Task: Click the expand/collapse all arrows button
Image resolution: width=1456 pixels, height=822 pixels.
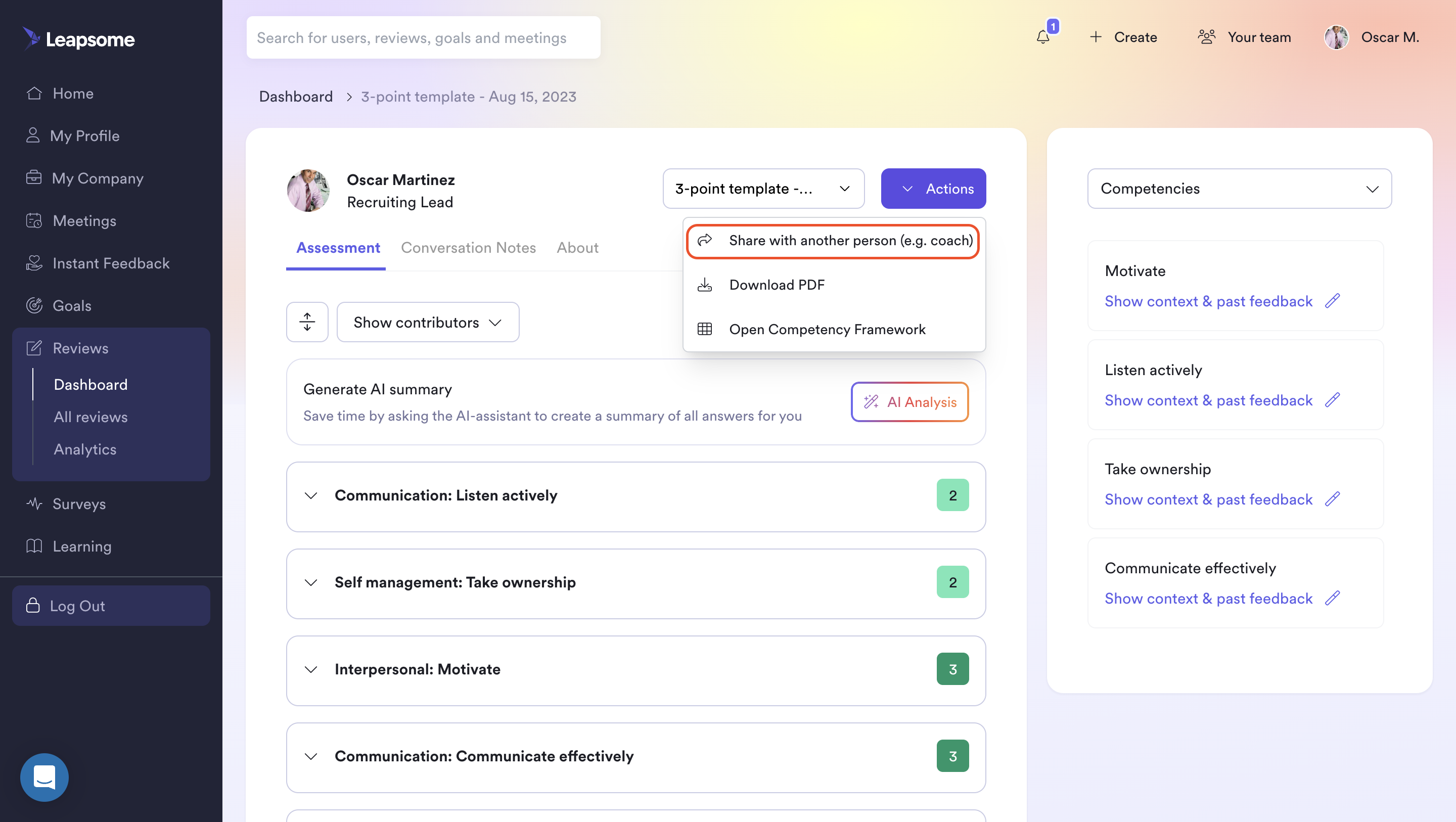Action: click(307, 322)
